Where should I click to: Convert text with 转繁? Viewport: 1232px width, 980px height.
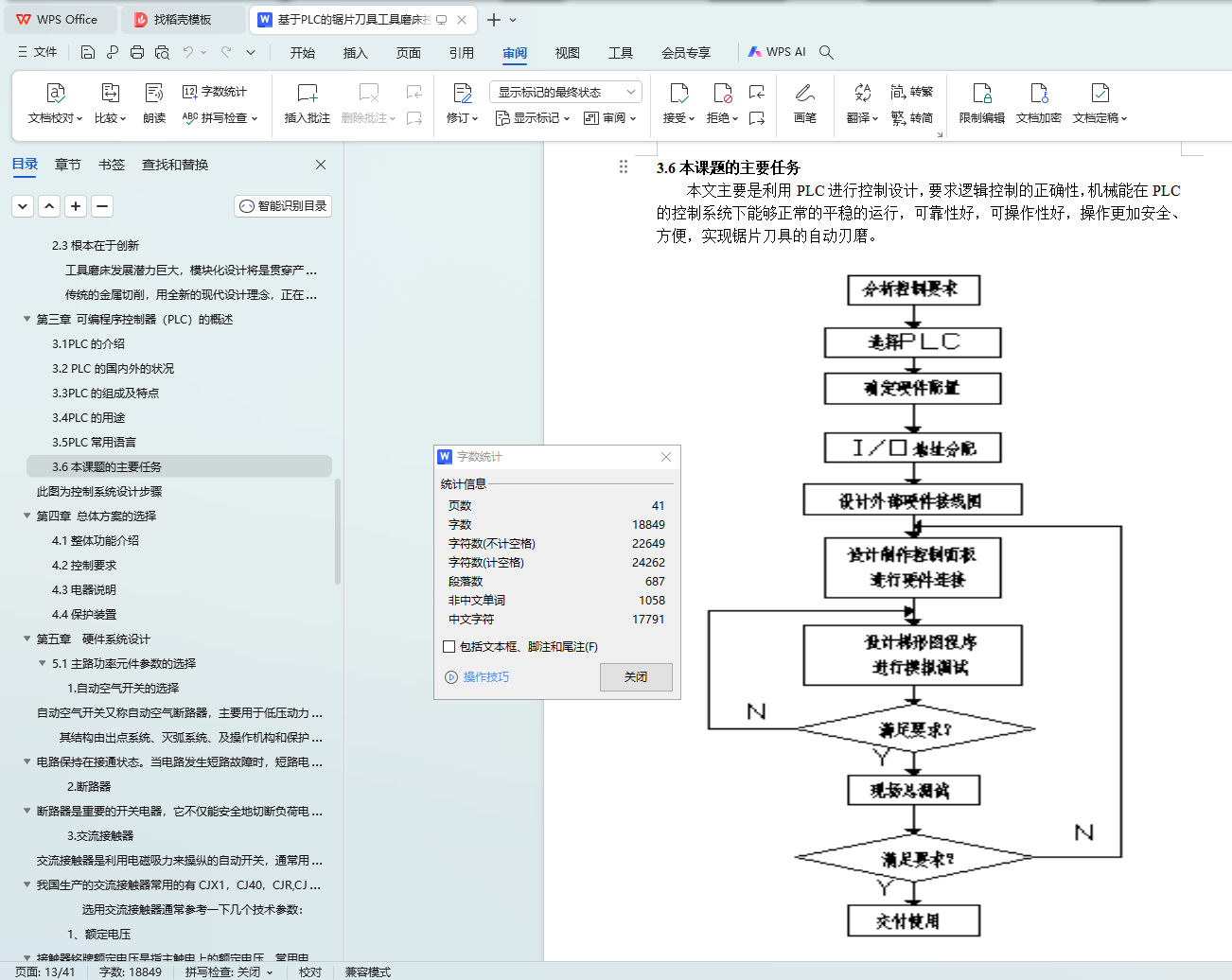click(x=912, y=92)
